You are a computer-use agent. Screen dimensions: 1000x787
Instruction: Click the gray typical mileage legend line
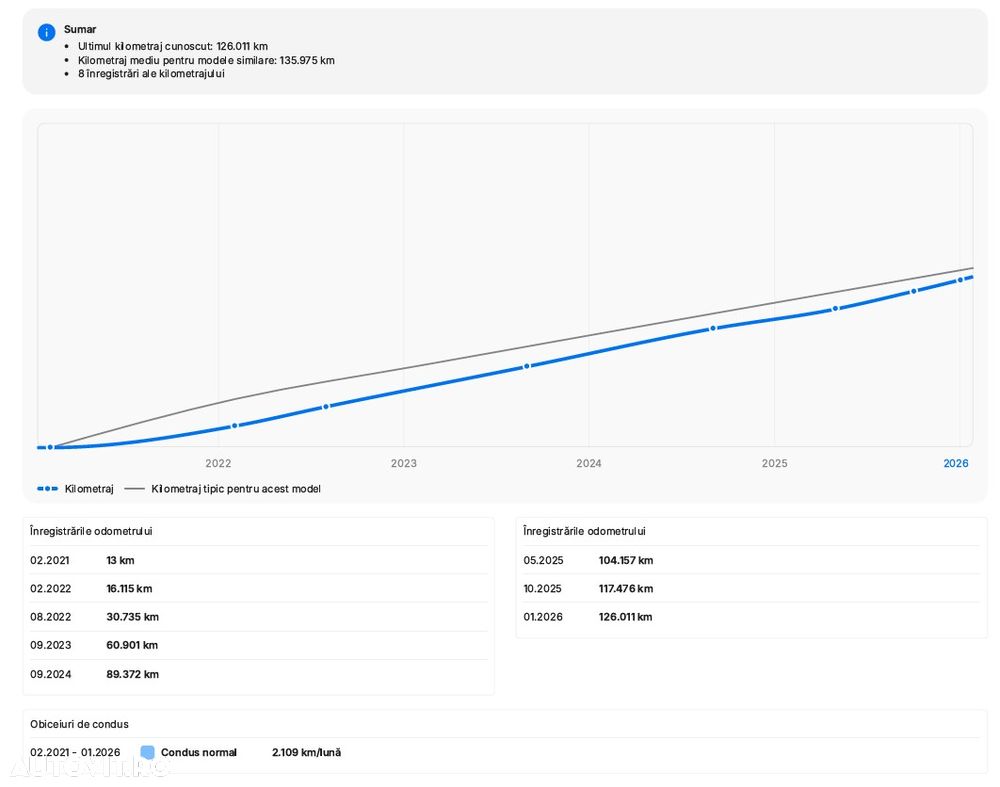(135, 489)
